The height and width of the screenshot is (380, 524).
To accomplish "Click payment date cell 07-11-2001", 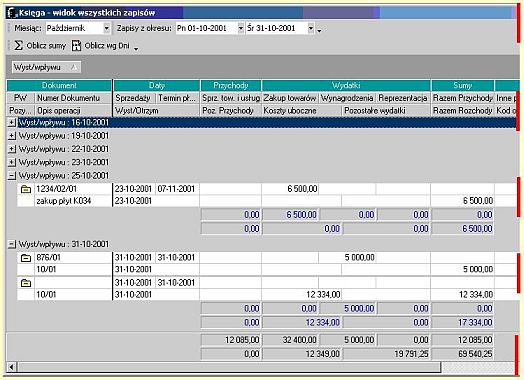I will 177,189.
